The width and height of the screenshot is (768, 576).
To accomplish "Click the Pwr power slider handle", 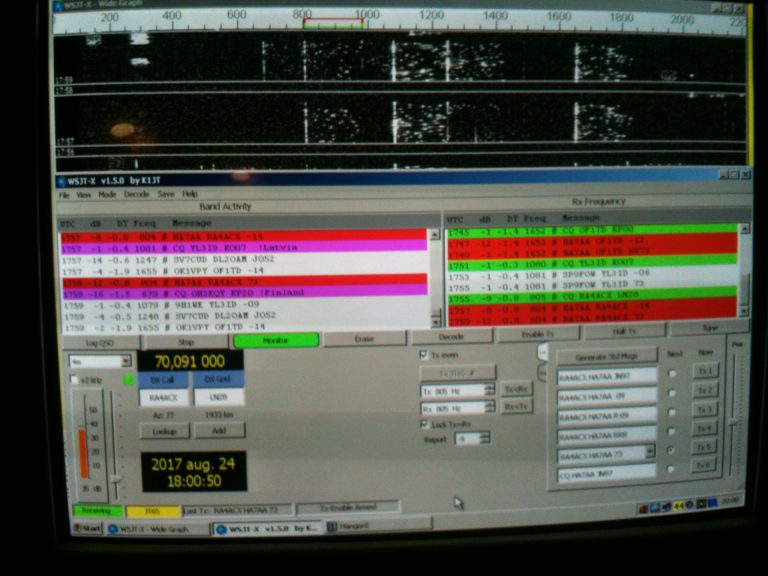I will [x=733, y=422].
